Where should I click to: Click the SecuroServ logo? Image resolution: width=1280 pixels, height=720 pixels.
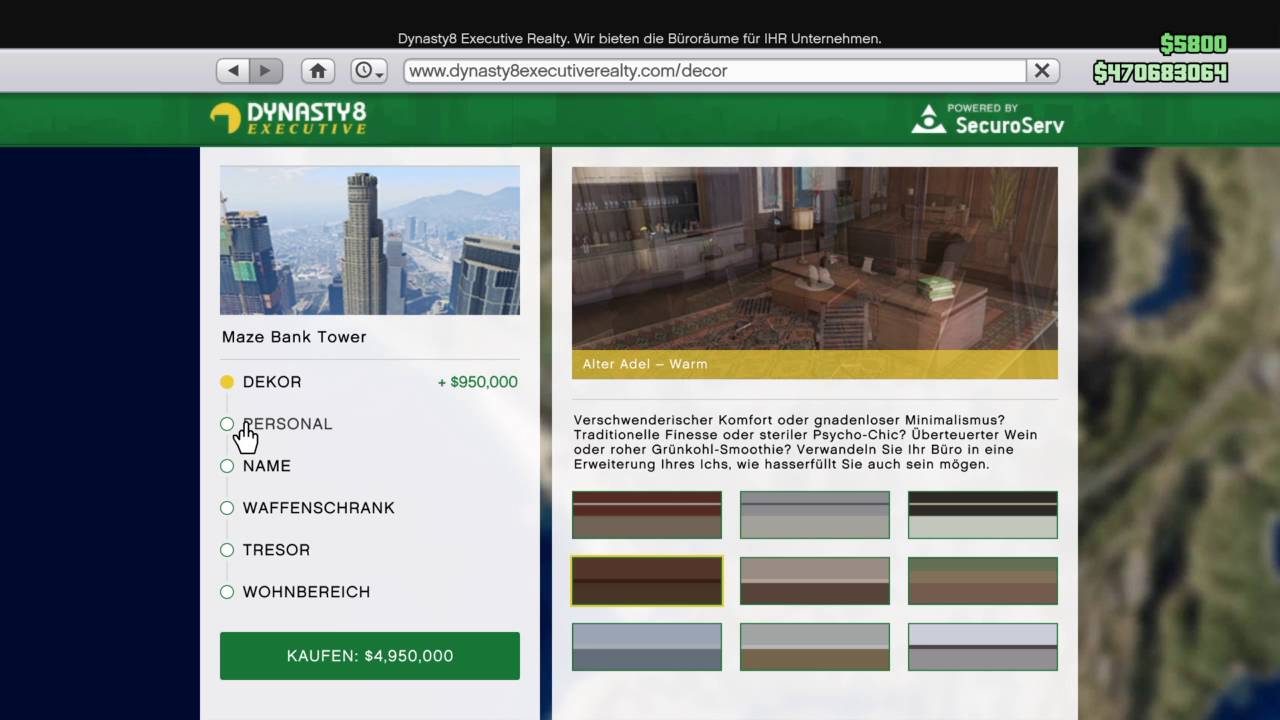pyautogui.click(x=988, y=118)
